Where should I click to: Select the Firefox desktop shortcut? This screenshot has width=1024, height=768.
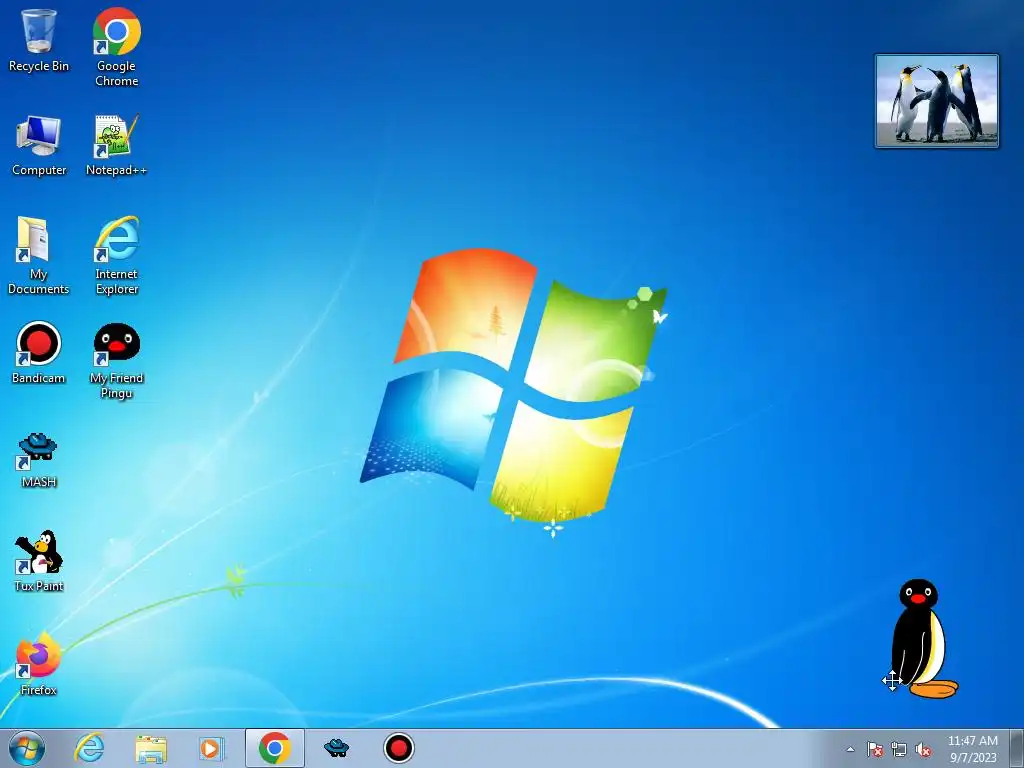pyautogui.click(x=39, y=664)
